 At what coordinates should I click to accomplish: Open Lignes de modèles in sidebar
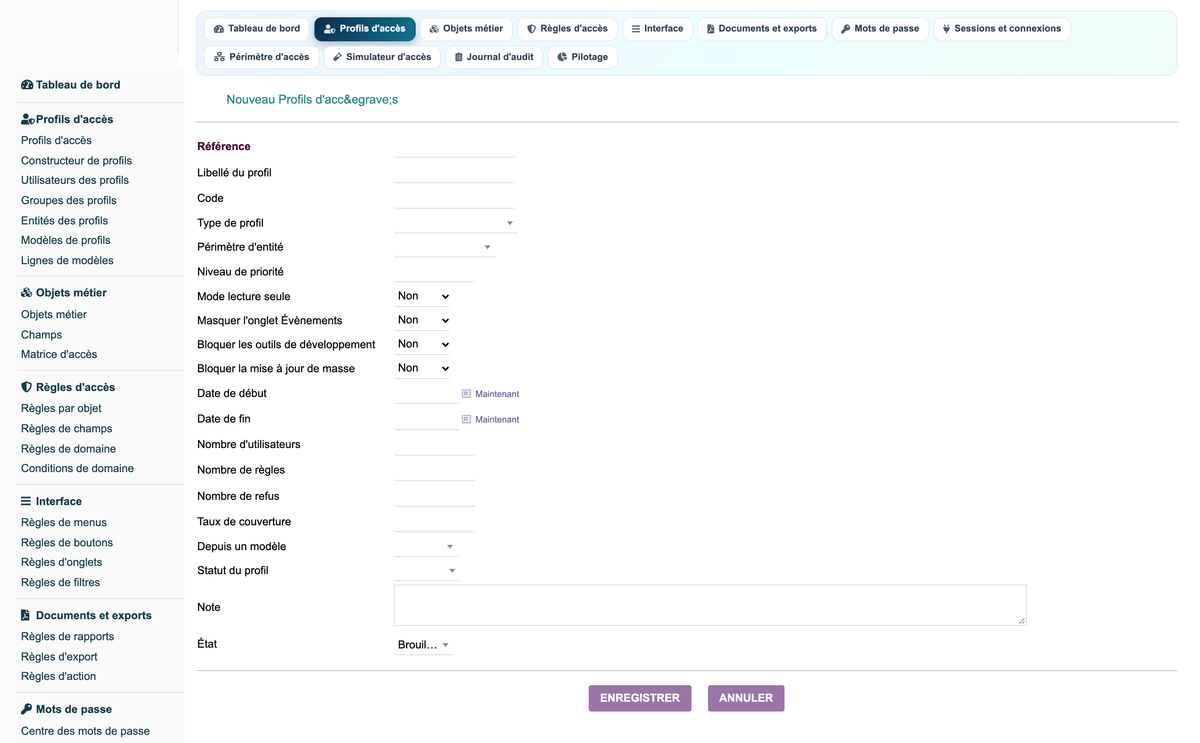[67, 261]
